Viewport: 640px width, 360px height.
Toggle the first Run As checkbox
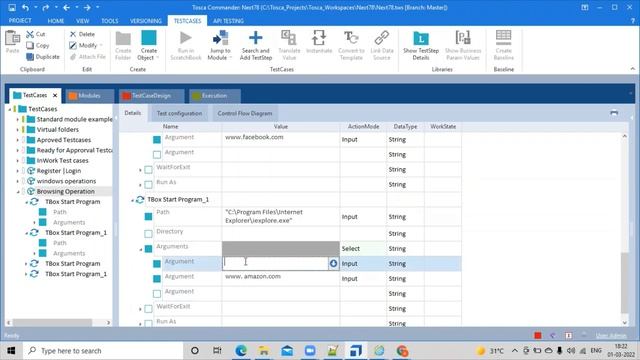pos(149,185)
